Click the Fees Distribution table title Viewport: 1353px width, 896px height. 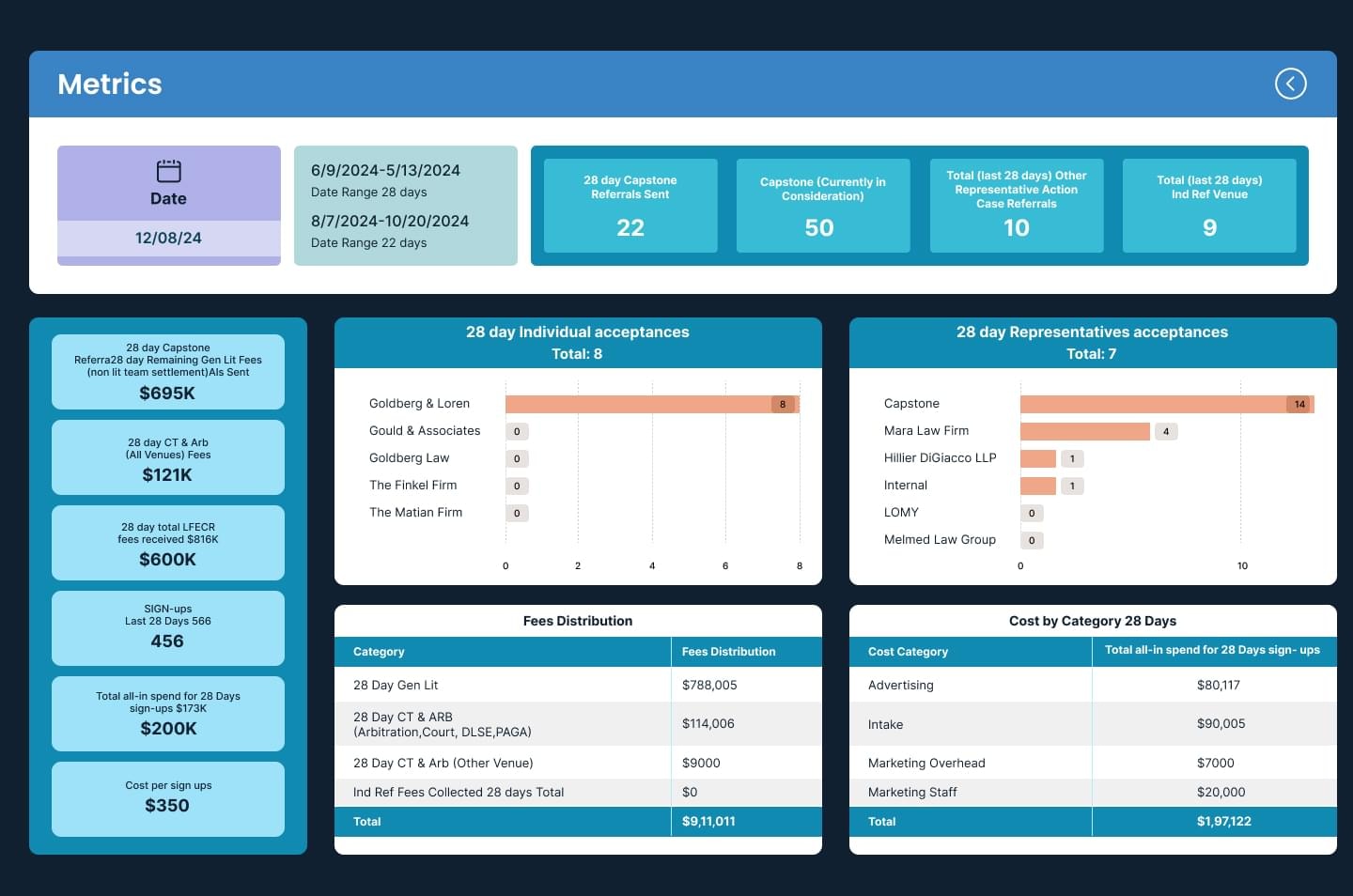tap(578, 621)
